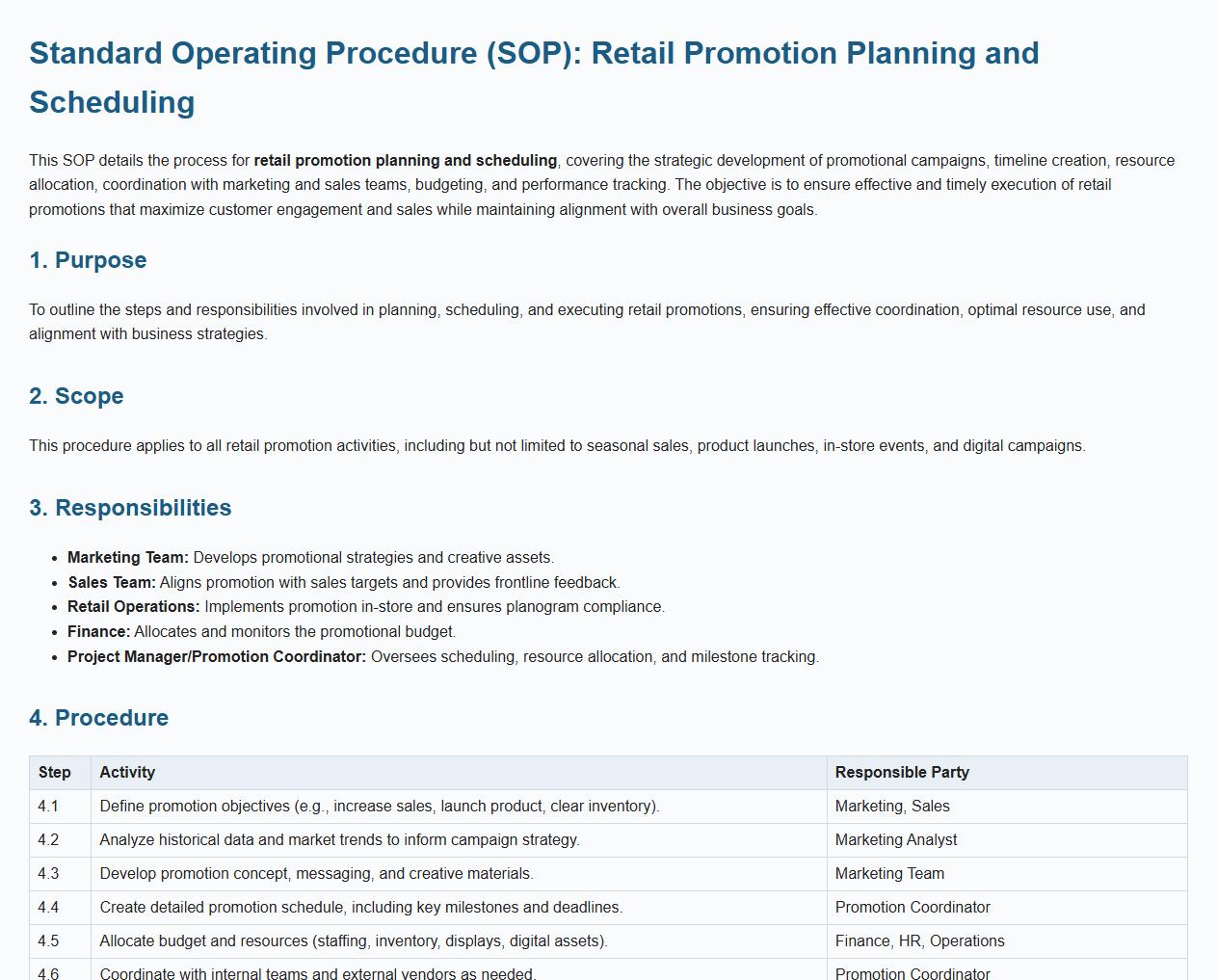The image size is (1217, 980).
Task: Click the 'Step' table column header
Action: pos(55,773)
